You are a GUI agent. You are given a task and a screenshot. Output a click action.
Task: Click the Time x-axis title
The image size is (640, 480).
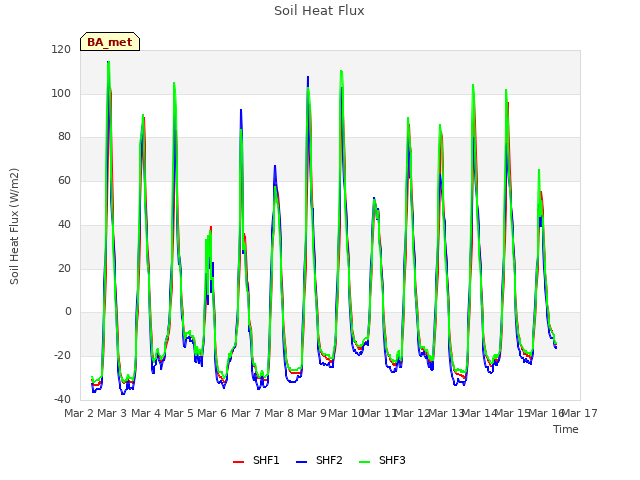(566, 429)
